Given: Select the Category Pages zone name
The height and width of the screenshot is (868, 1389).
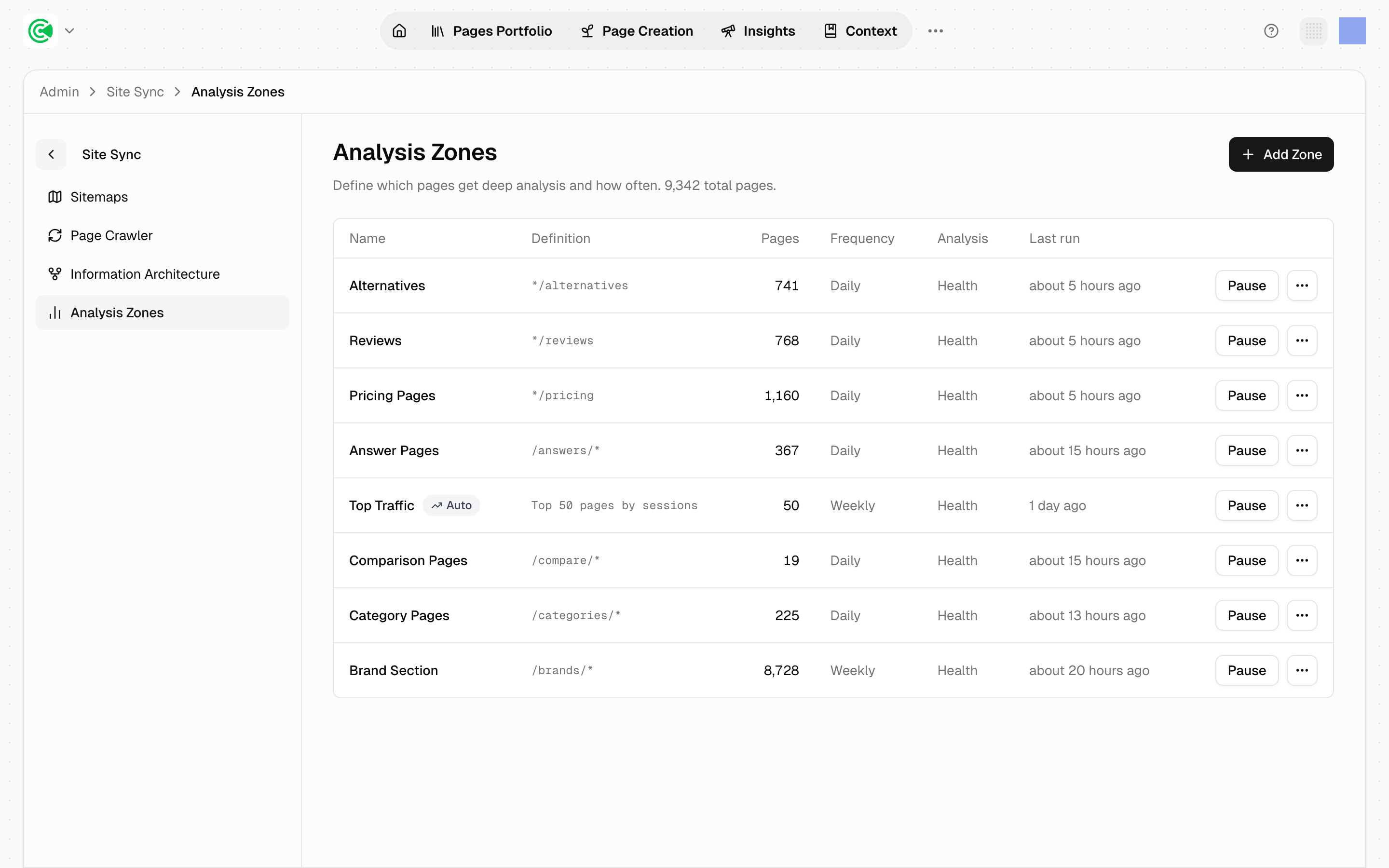Looking at the screenshot, I should pyautogui.click(x=399, y=615).
